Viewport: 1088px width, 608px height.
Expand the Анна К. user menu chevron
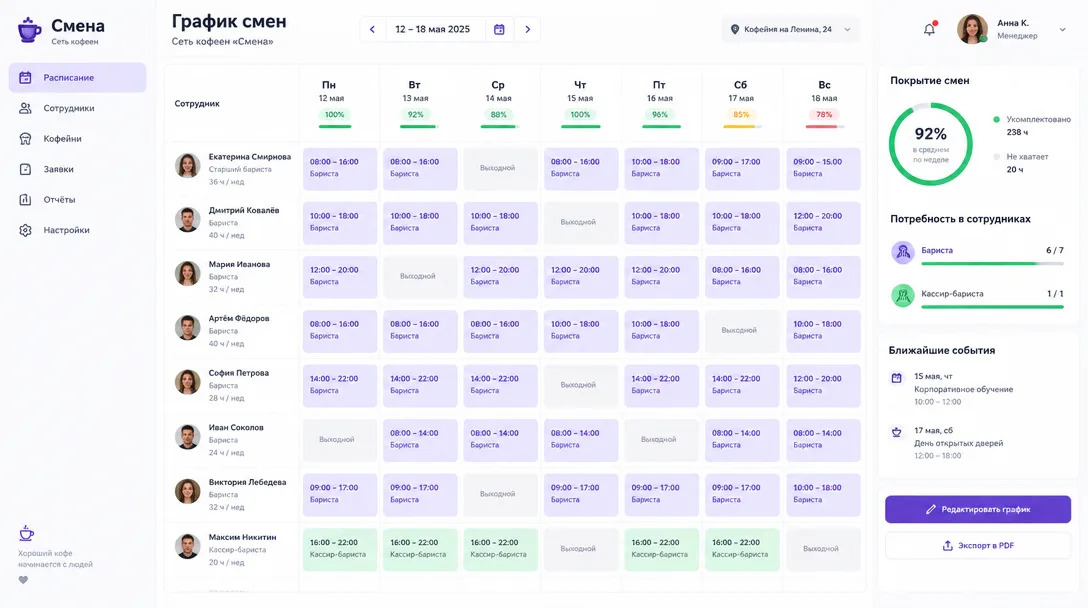(1062, 30)
